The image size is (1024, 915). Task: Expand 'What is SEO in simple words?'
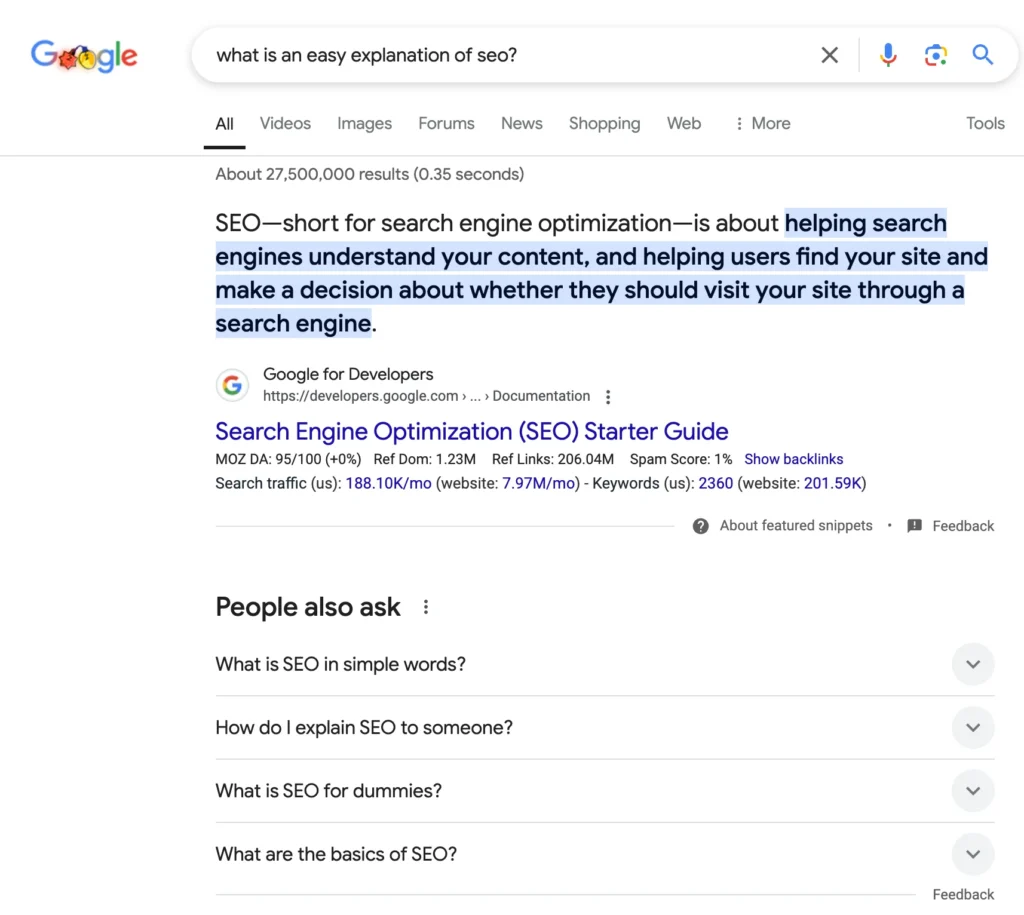(605, 664)
